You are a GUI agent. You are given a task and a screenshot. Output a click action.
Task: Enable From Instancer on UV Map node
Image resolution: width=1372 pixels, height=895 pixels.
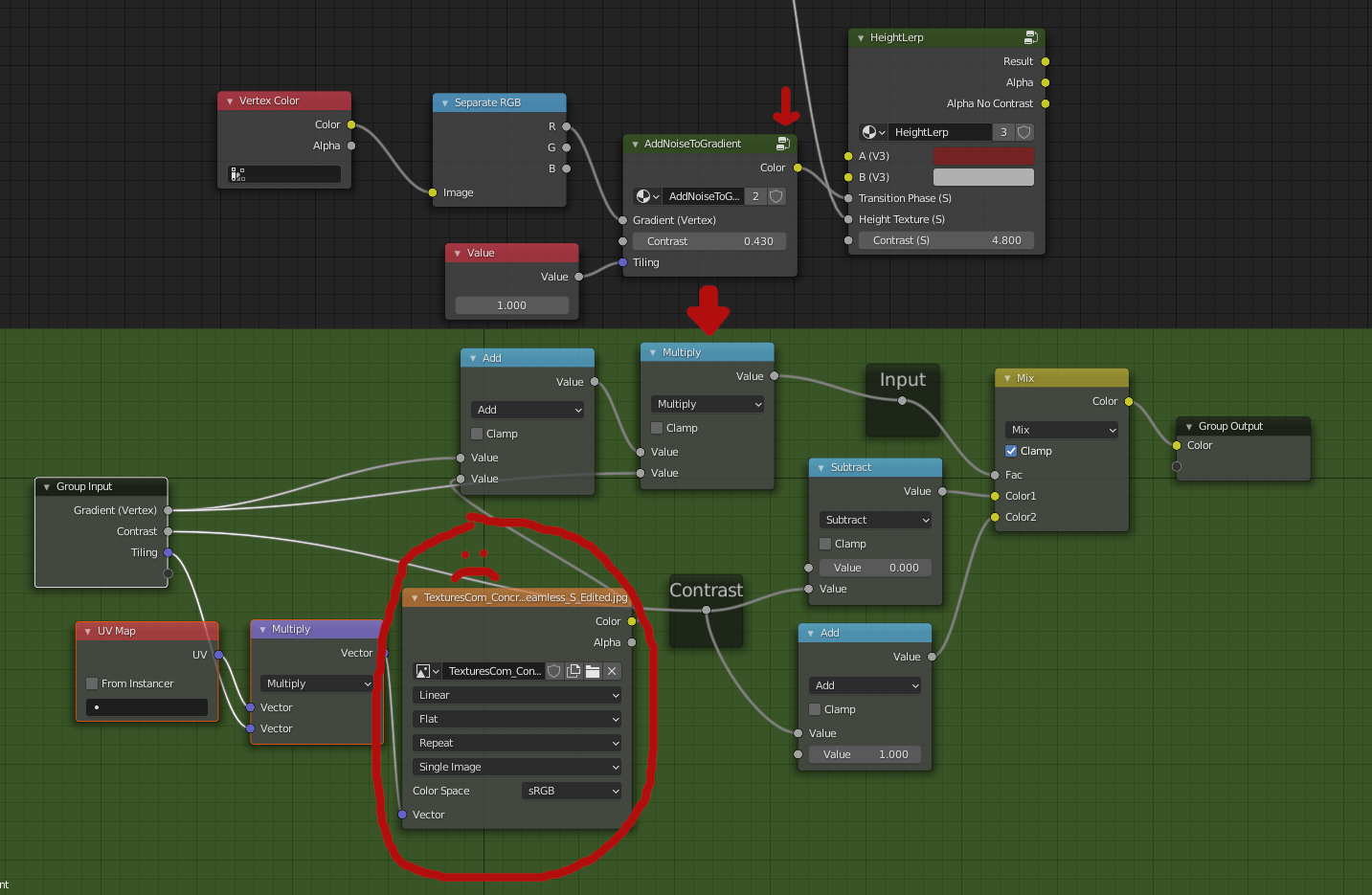tap(92, 683)
